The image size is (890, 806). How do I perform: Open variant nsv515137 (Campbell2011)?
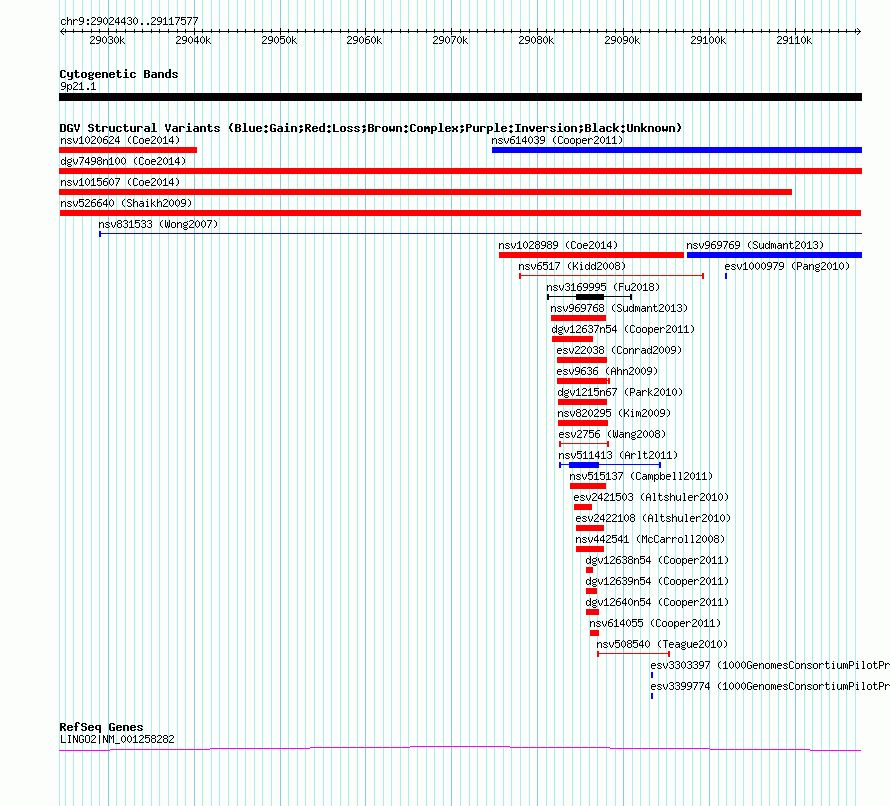click(x=641, y=476)
